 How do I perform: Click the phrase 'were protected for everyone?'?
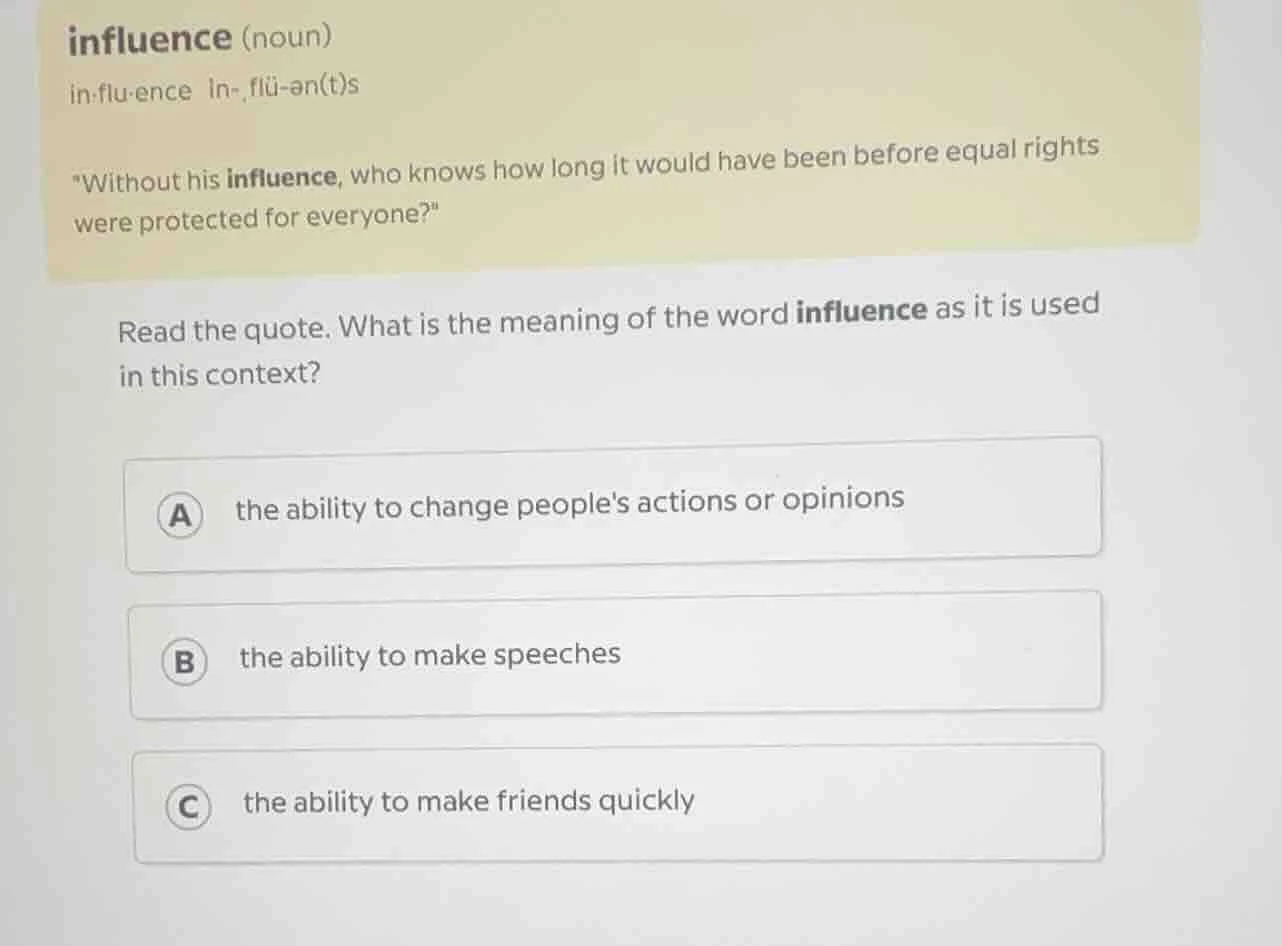pos(255,220)
